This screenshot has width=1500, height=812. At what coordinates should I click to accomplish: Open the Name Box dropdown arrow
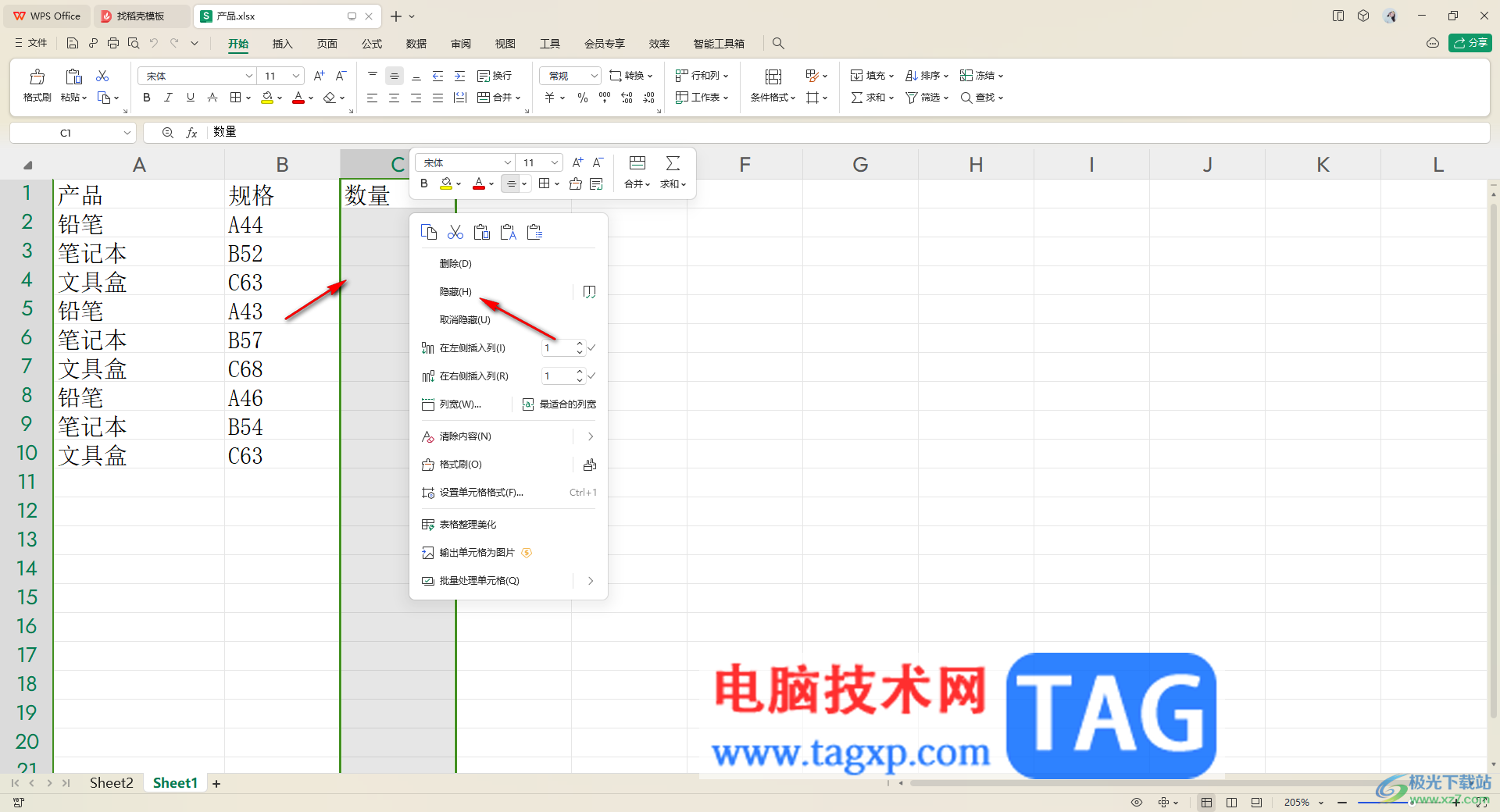point(127,133)
